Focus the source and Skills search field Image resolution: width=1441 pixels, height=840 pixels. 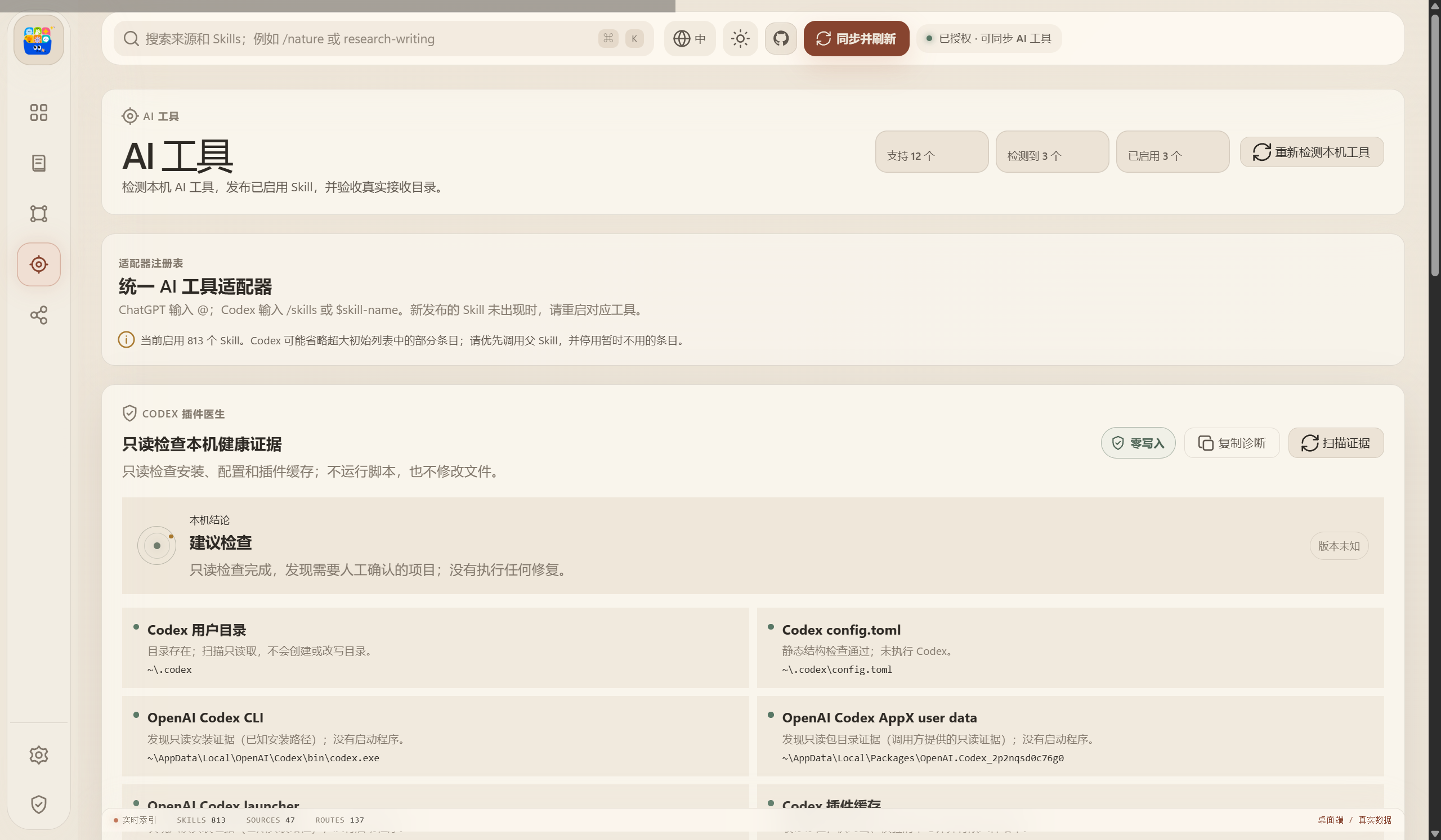[383, 39]
